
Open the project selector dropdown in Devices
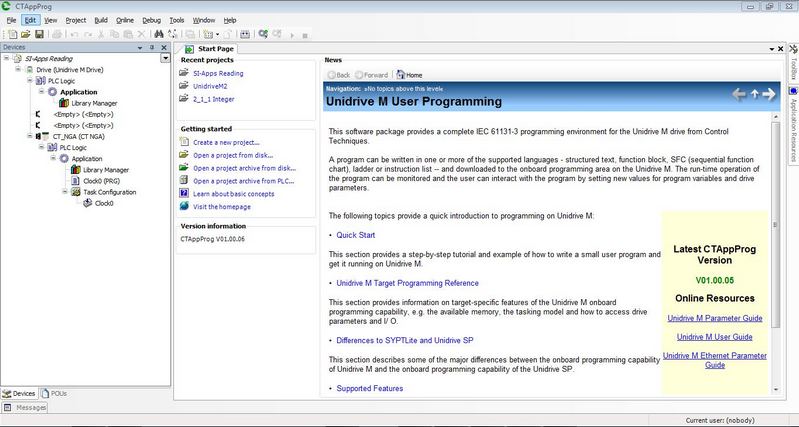click(x=165, y=58)
